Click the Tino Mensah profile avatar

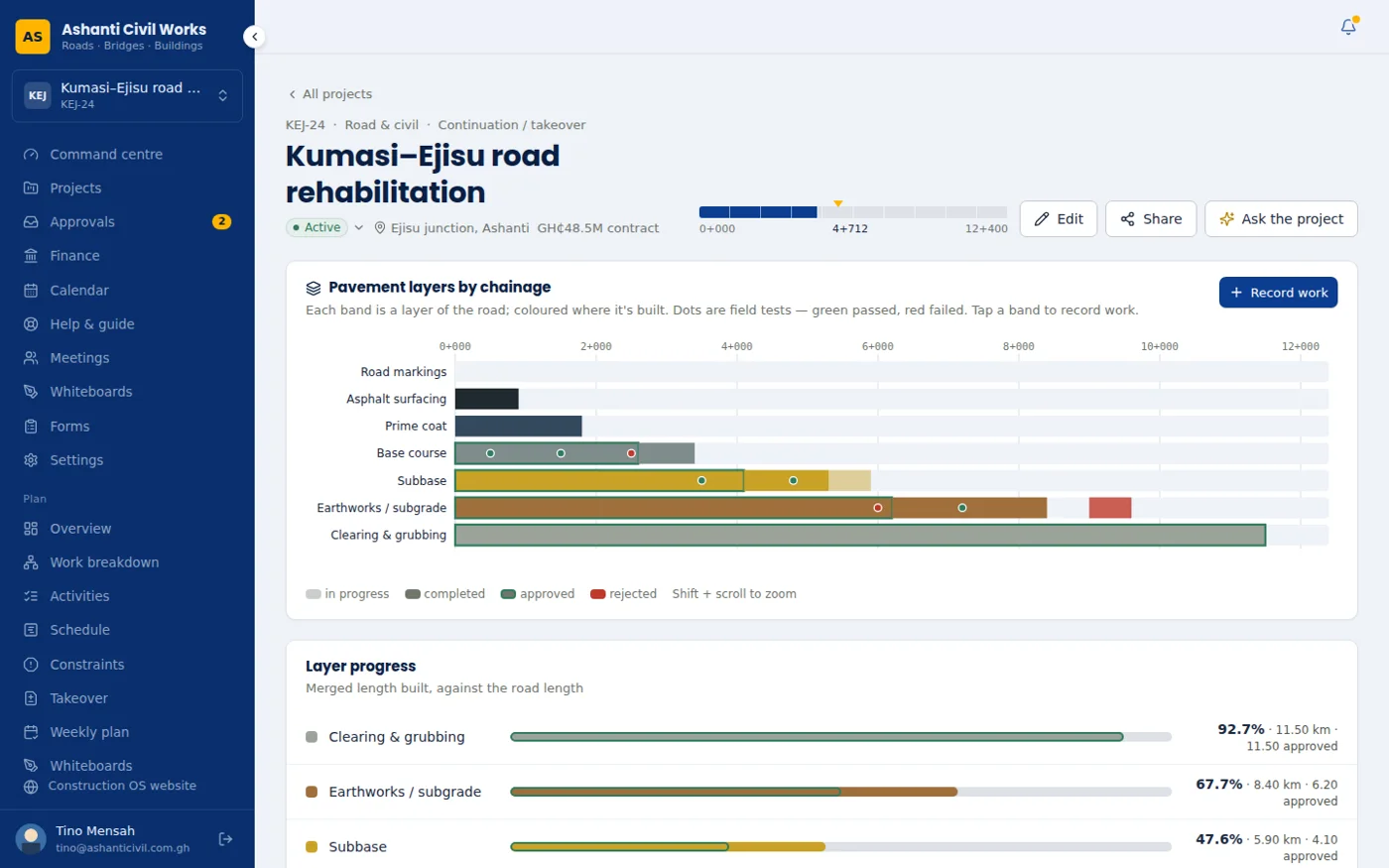31,839
